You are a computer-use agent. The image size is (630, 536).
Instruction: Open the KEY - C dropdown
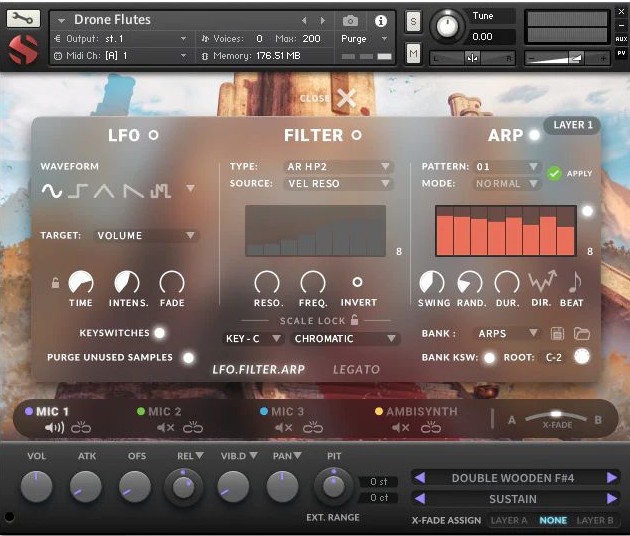click(x=253, y=339)
